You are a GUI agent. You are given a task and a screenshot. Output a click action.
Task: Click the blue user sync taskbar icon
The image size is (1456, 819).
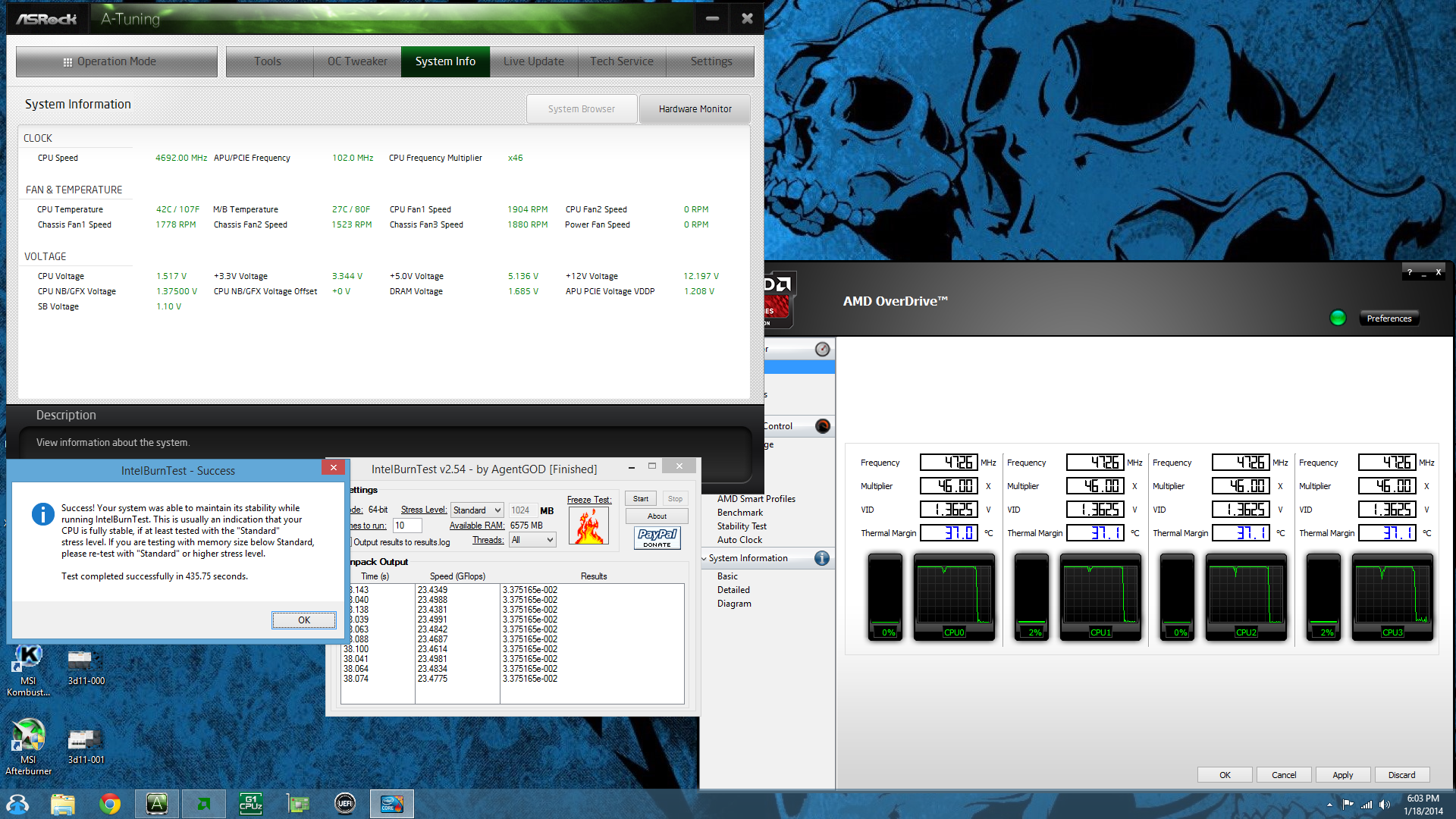(x=17, y=804)
